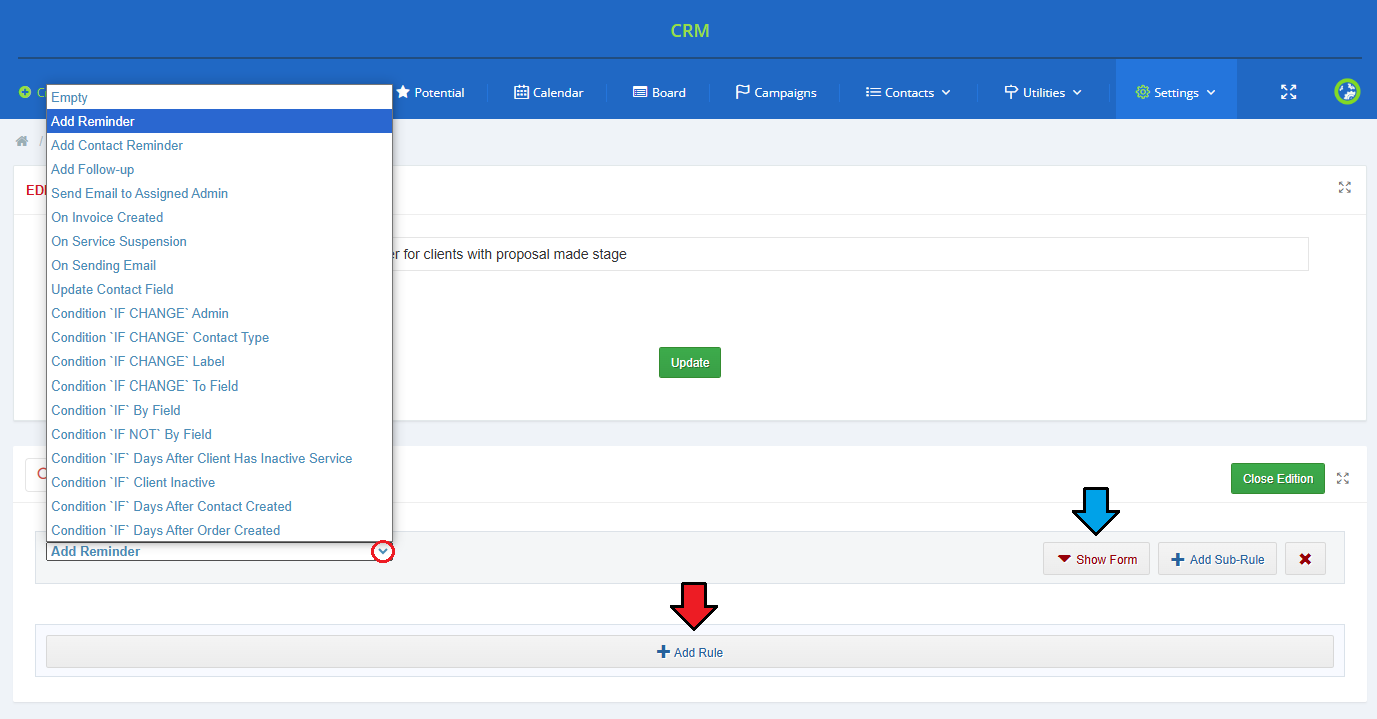The height and width of the screenshot is (719, 1377).
Task: Select Condition IF CHANGE Contact Type
Action: (219, 337)
